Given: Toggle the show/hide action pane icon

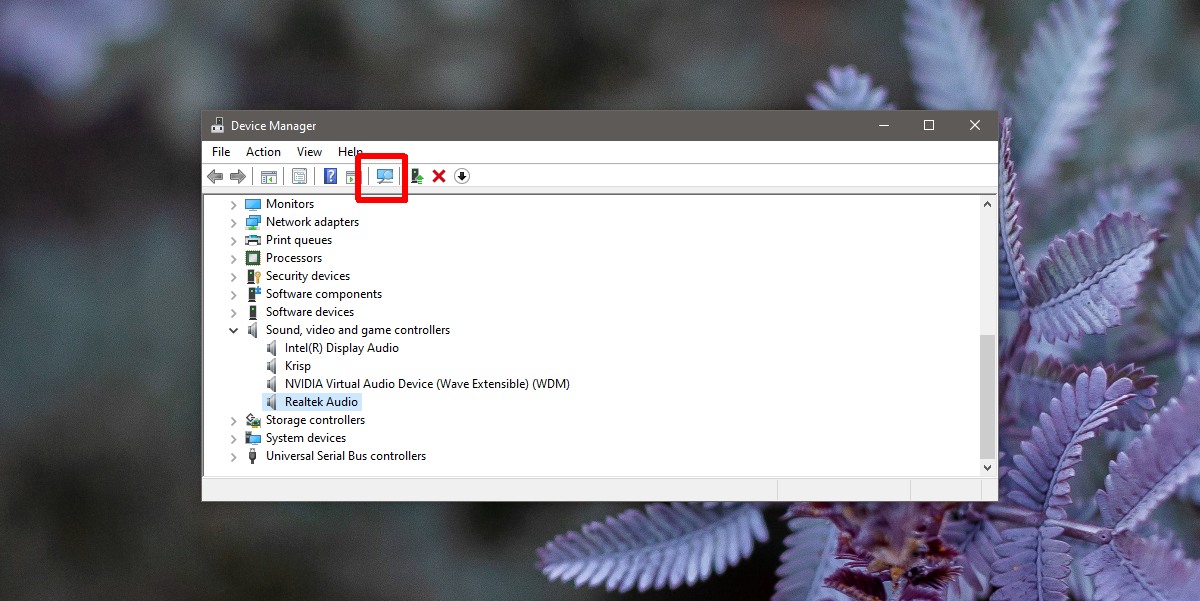Looking at the screenshot, I should pyautogui.click(x=351, y=177).
